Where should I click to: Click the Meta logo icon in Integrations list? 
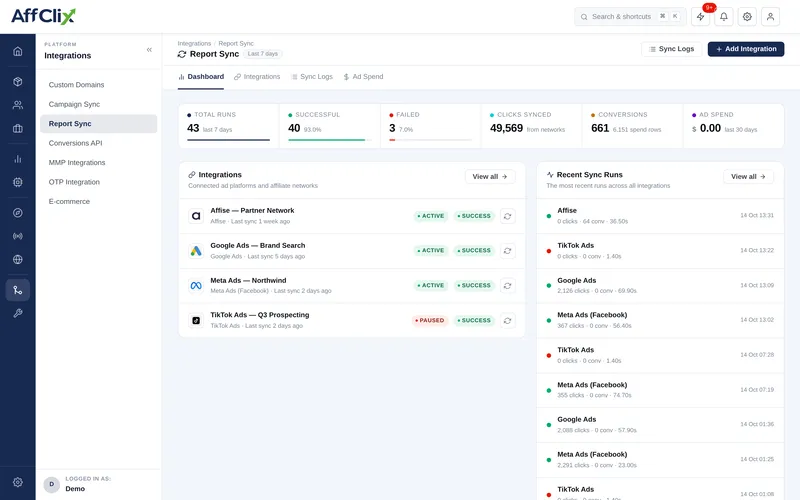click(196, 286)
